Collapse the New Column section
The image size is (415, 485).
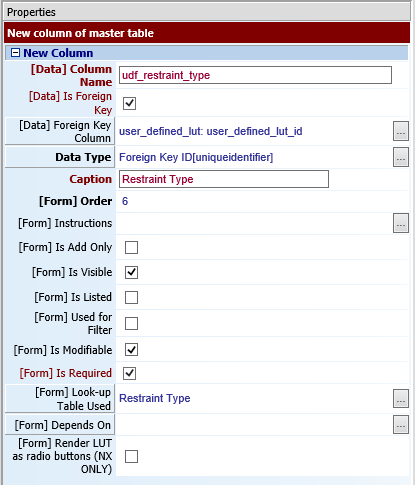(15, 53)
